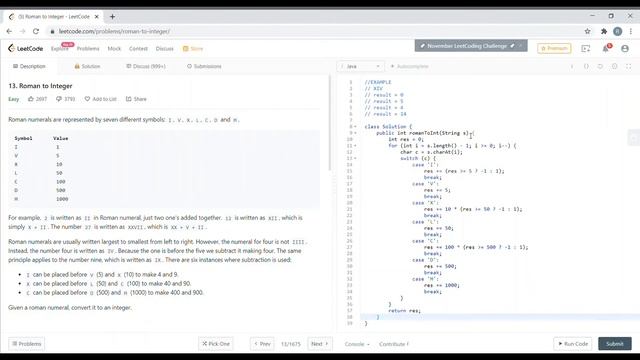
Task: Click Add to List
Action: tap(100, 99)
